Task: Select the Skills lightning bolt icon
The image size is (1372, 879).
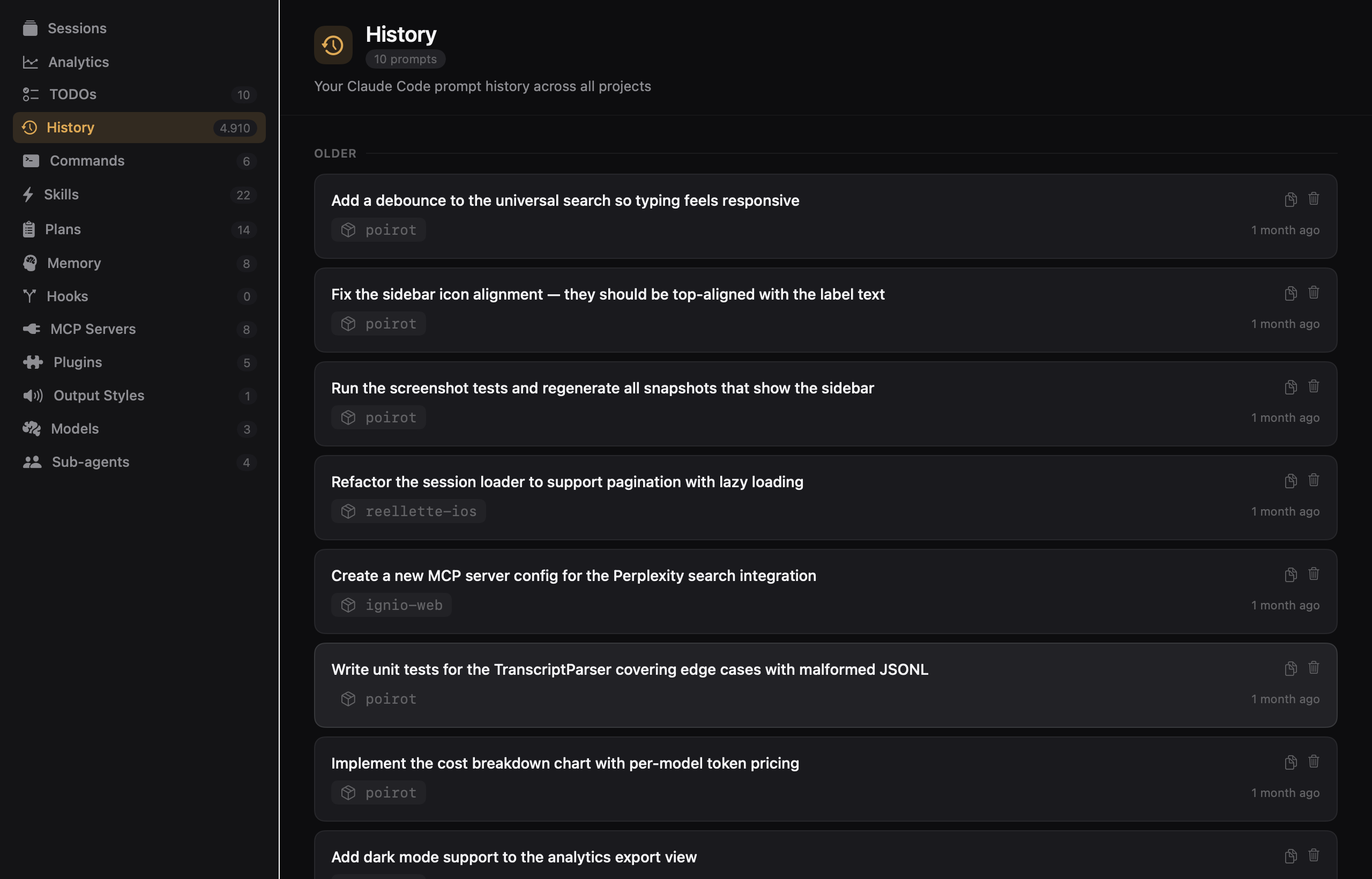Action: [x=30, y=194]
